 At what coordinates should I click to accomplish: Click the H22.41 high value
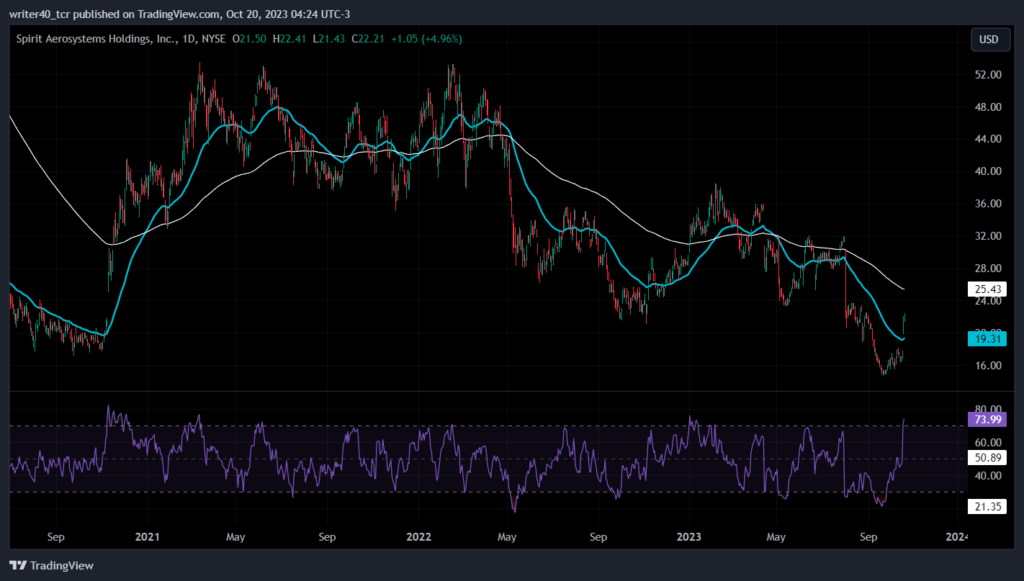[x=289, y=39]
